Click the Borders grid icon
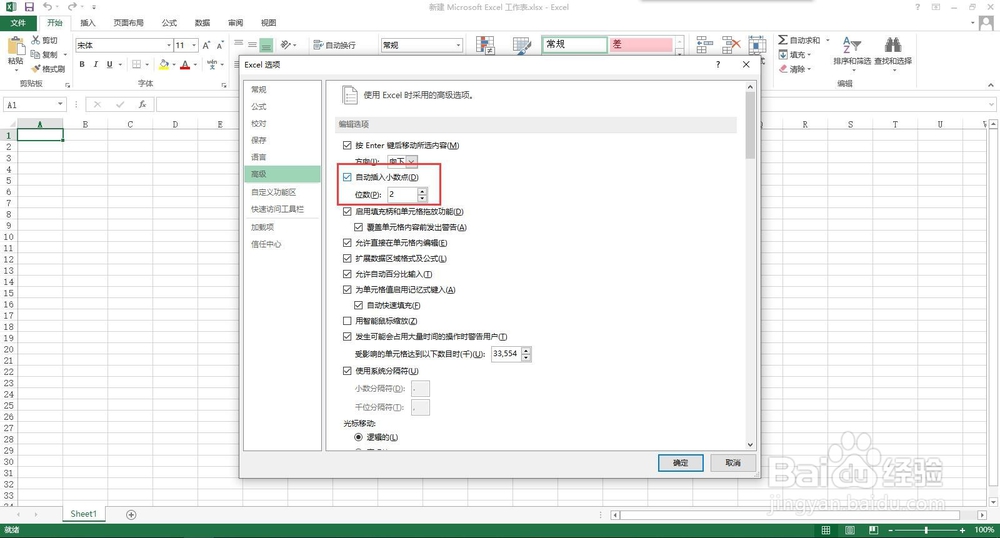Image resolution: width=1000 pixels, height=538 pixels. pos(136,64)
